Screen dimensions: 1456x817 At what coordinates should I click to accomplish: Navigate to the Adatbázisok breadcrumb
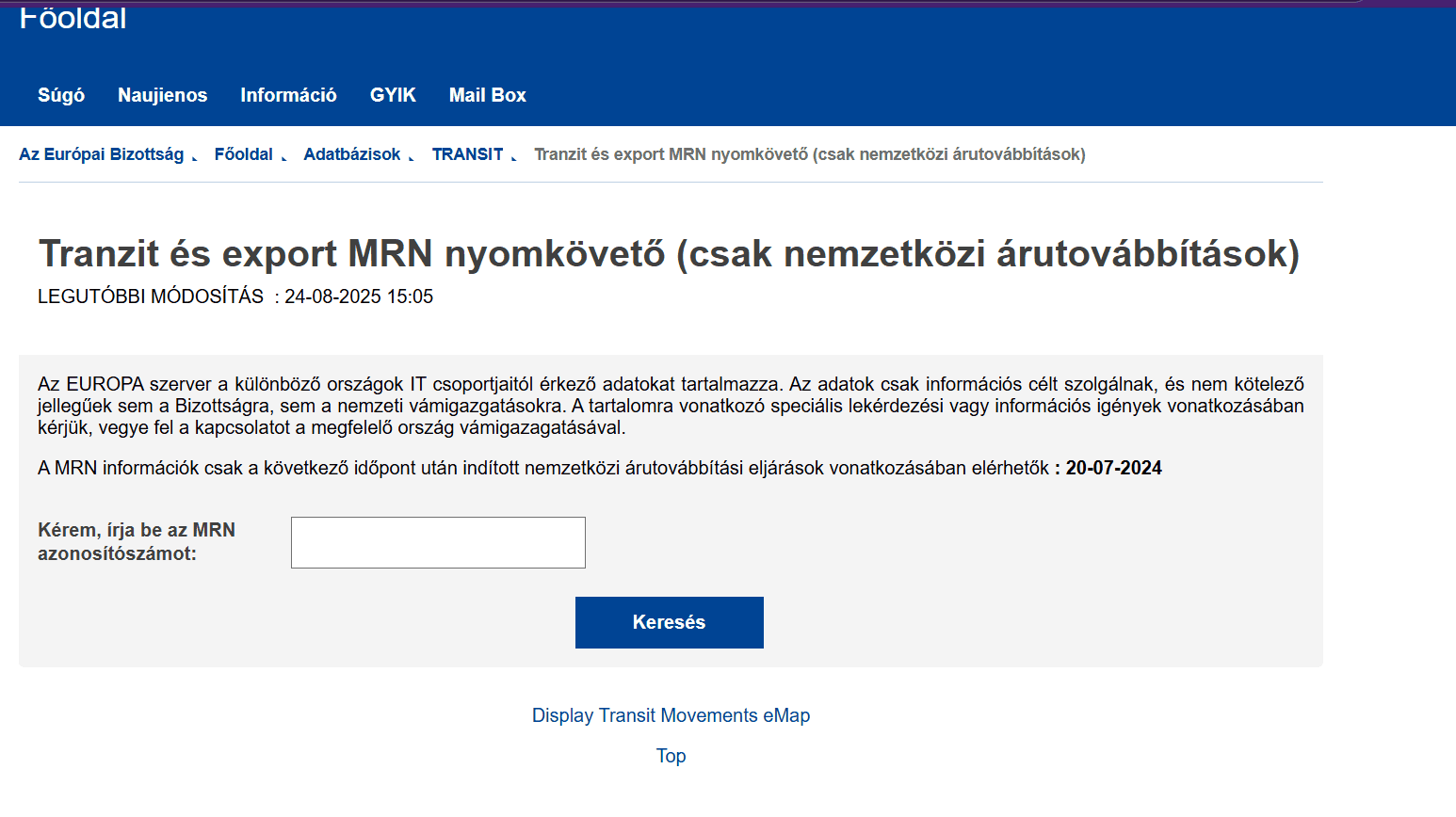(x=351, y=154)
